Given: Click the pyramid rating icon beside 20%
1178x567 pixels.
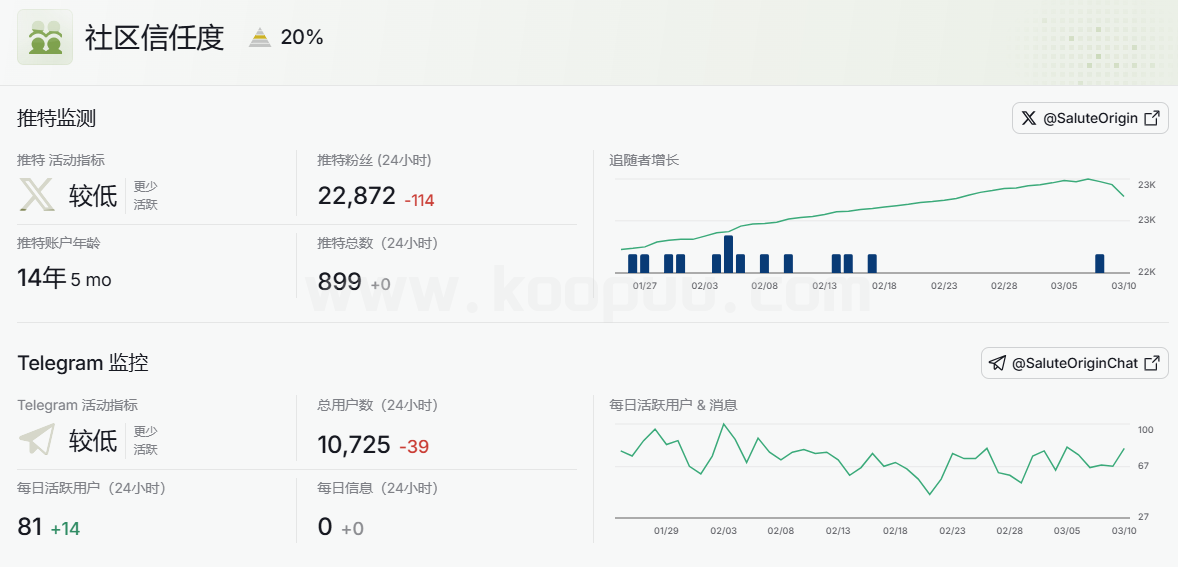Looking at the screenshot, I should pos(260,37).
